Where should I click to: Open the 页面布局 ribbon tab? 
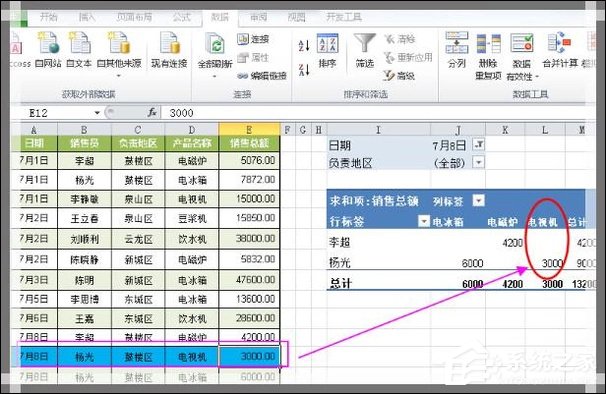[x=134, y=17]
